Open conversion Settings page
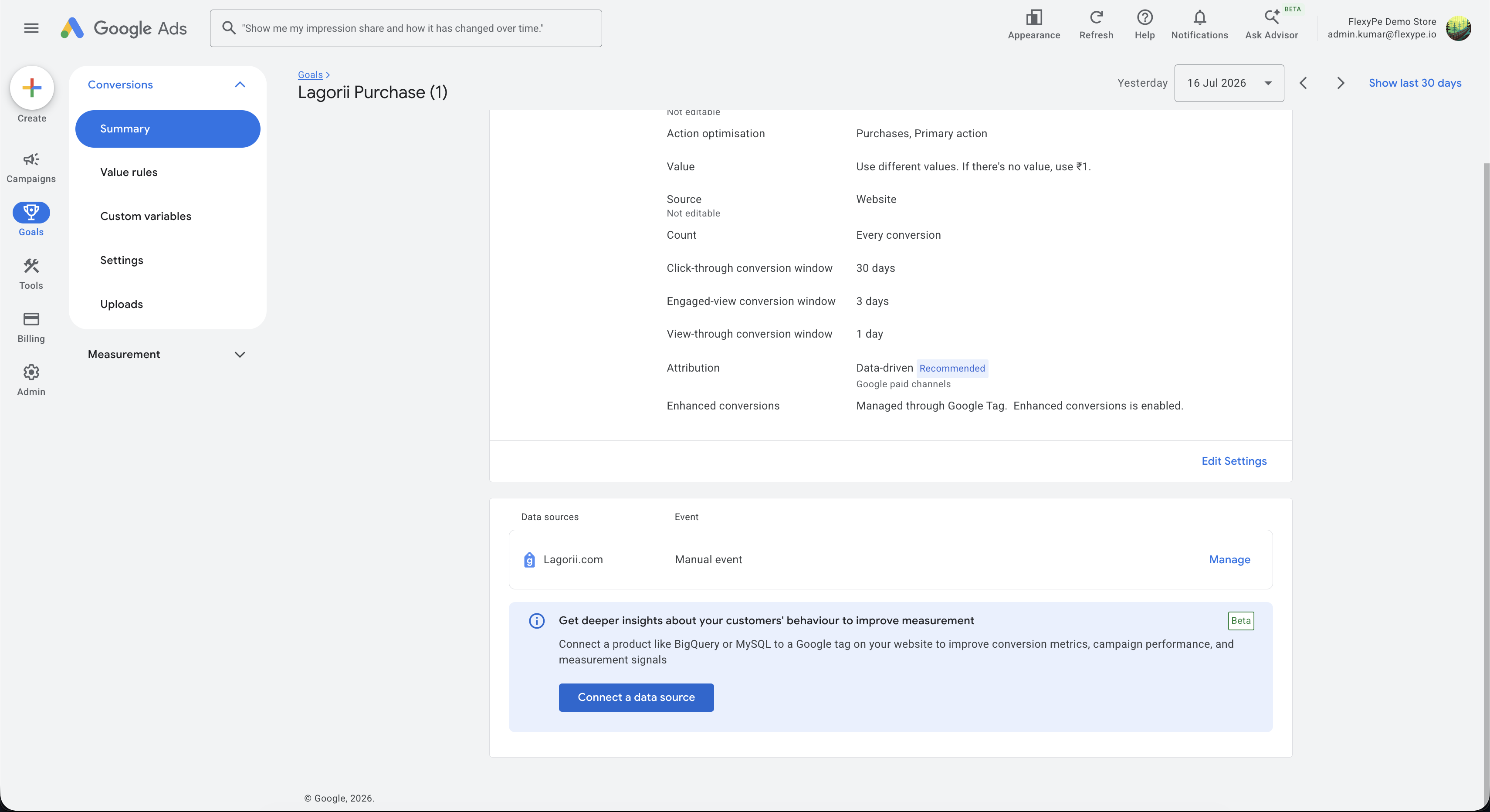The height and width of the screenshot is (812, 1490). (122, 260)
